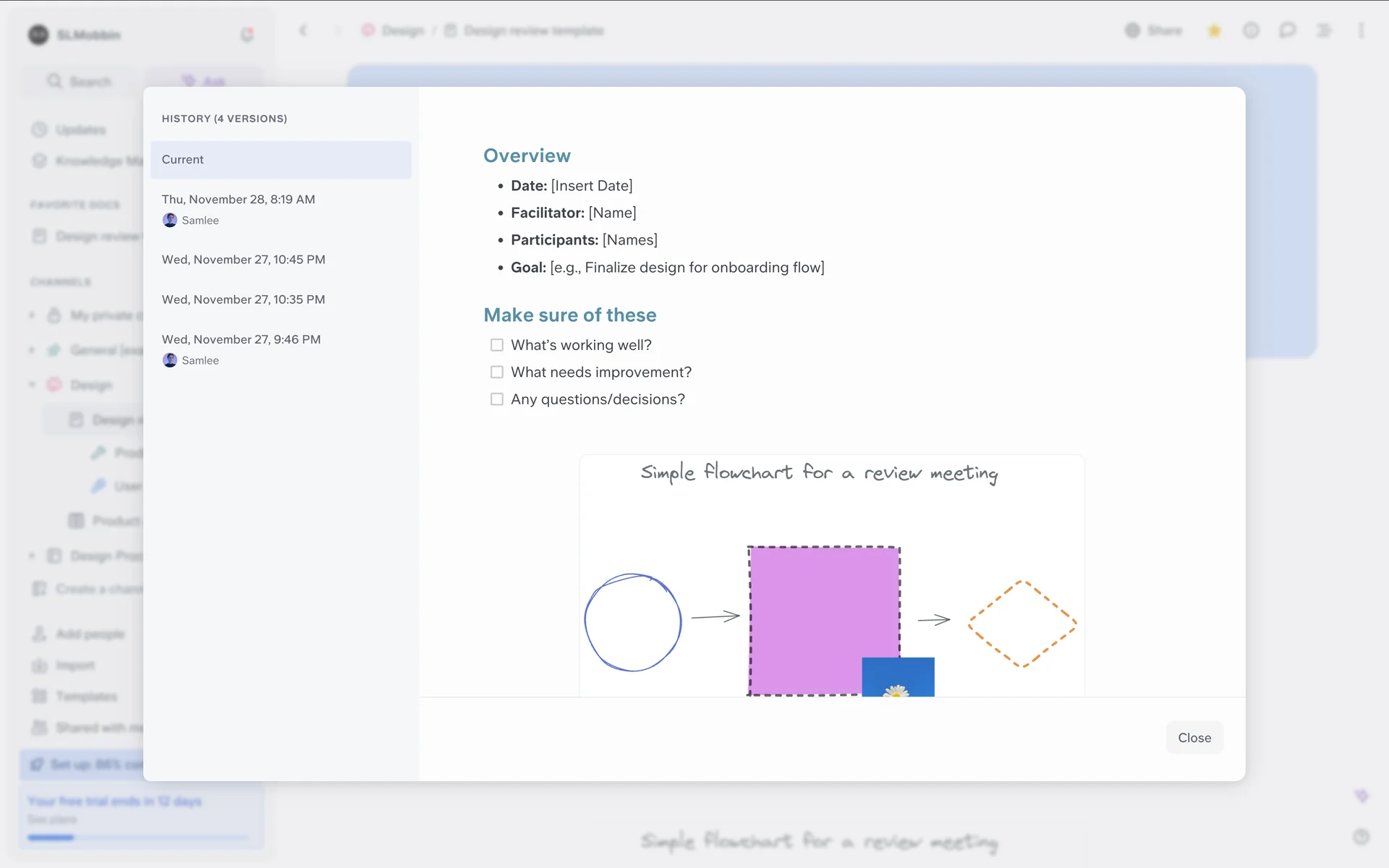1389x868 pixels.
Task: Click the Updates clock icon in sidebar
Action: (x=39, y=129)
